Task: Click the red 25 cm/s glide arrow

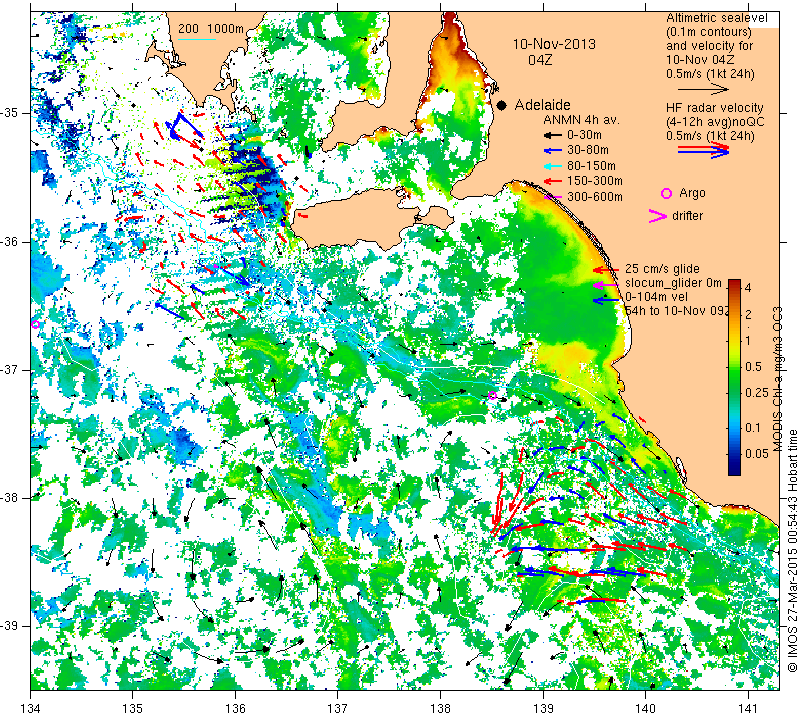Action: tap(606, 269)
